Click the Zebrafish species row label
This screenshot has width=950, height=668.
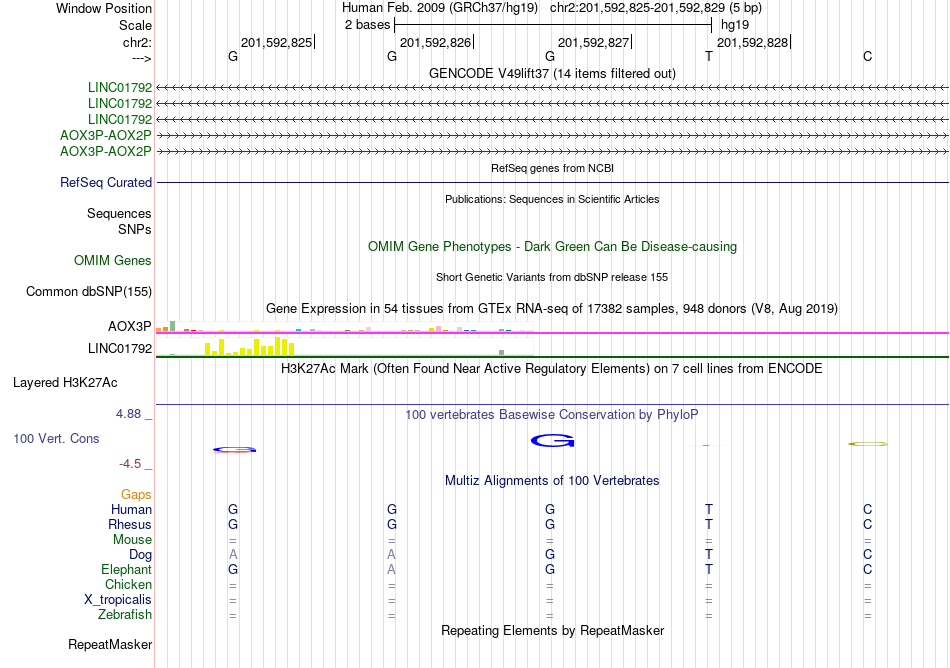[125, 614]
